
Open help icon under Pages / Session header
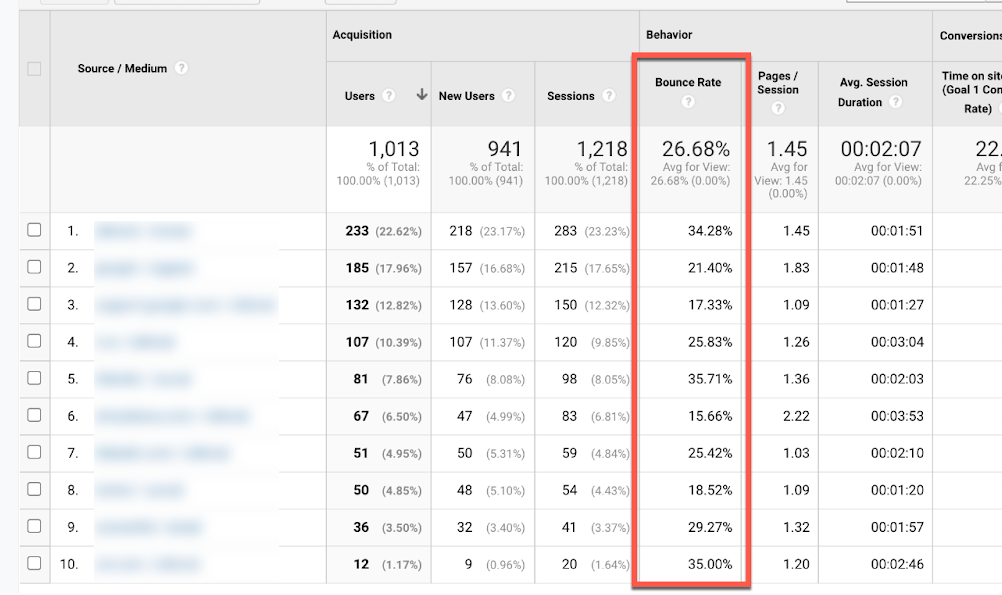tap(778, 108)
